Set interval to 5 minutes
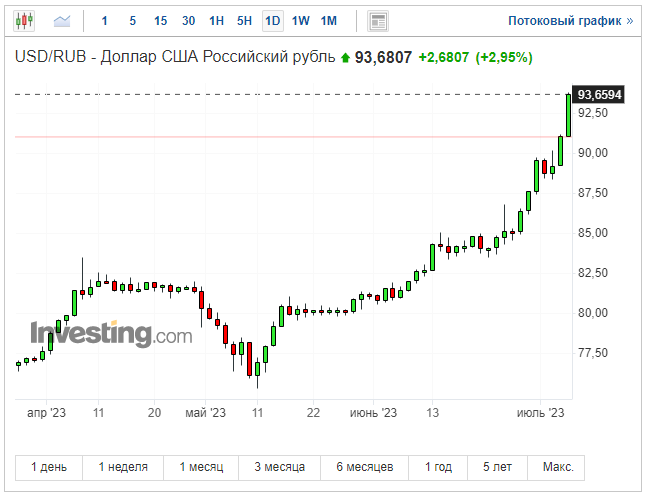The height and width of the screenshot is (497, 647). pyautogui.click(x=132, y=21)
